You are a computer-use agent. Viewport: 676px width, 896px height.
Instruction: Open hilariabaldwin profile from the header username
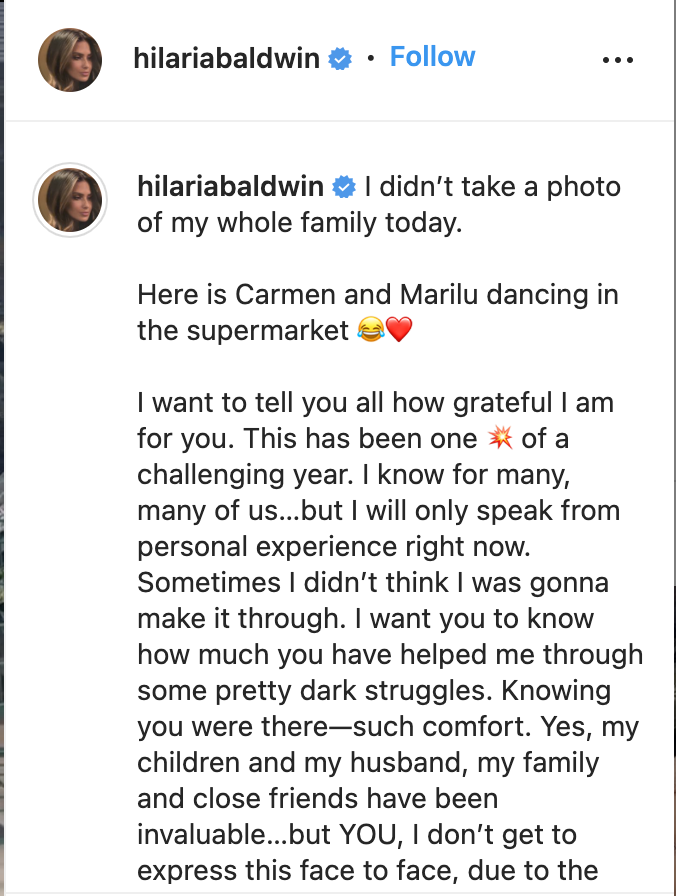tap(226, 59)
